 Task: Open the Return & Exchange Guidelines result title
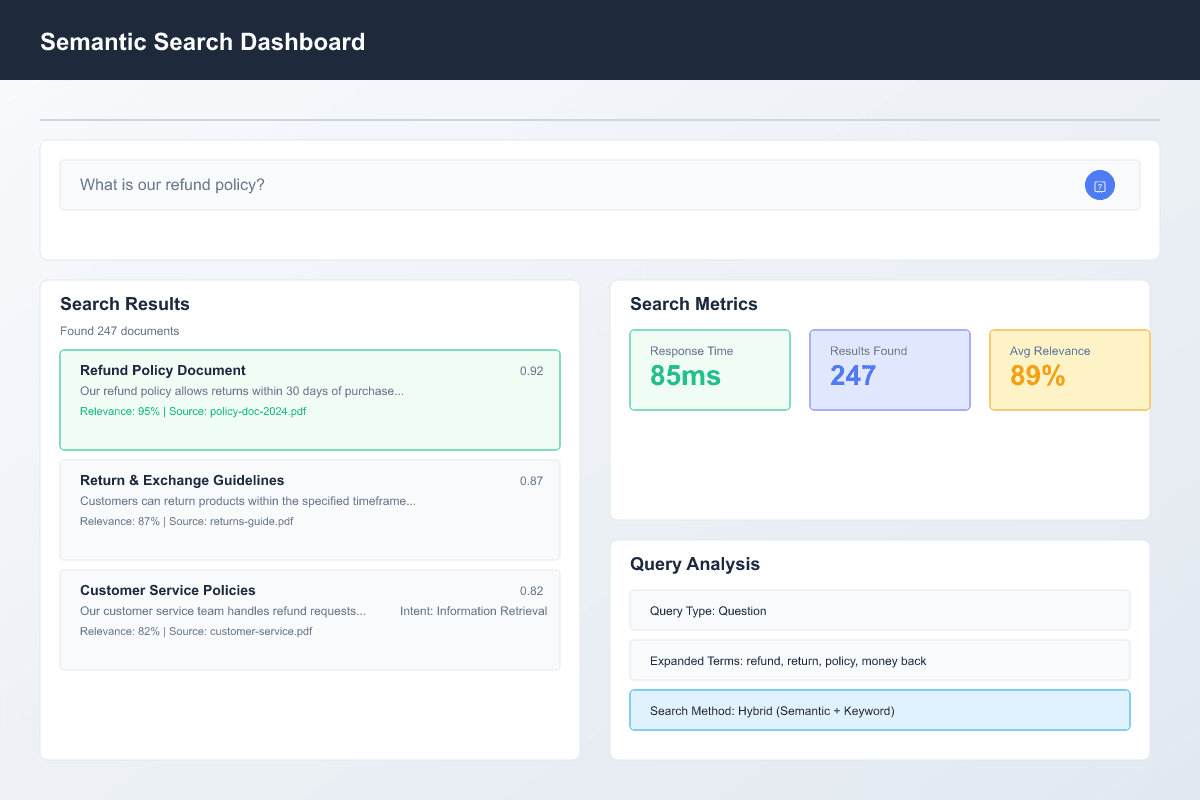click(x=182, y=480)
